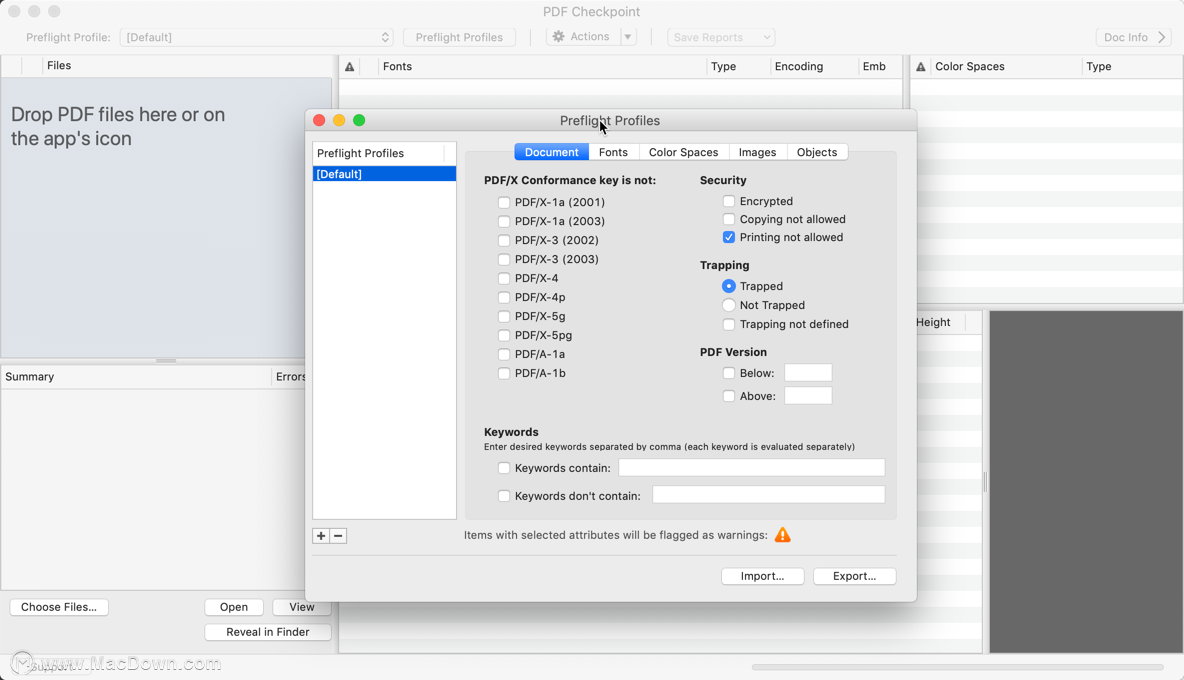Click the orange warning triangle icon
This screenshot has width=1184, height=680.
click(783, 535)
